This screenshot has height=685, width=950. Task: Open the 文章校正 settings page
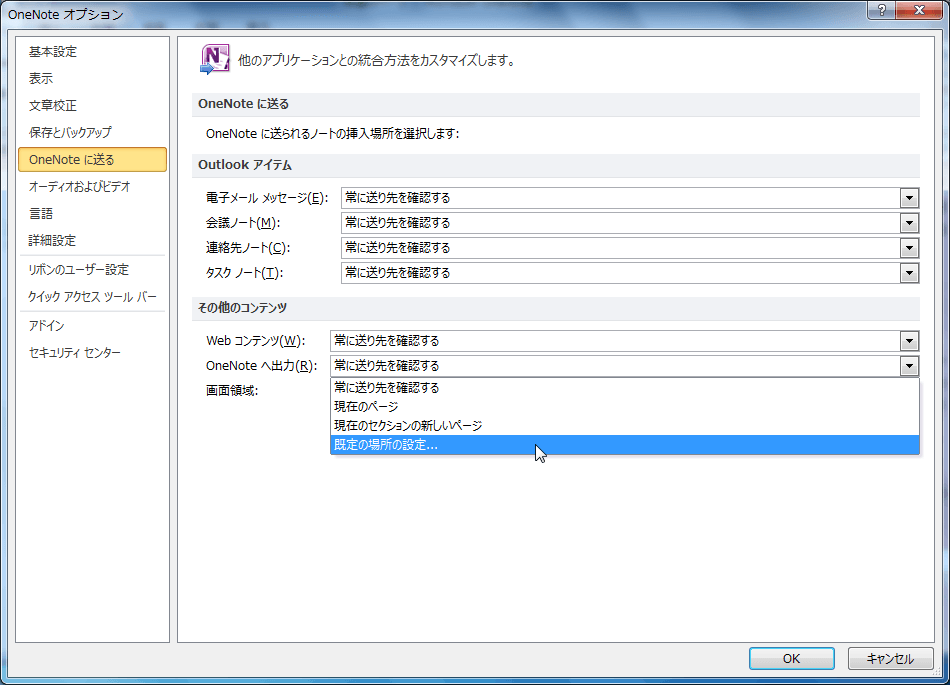92,105
